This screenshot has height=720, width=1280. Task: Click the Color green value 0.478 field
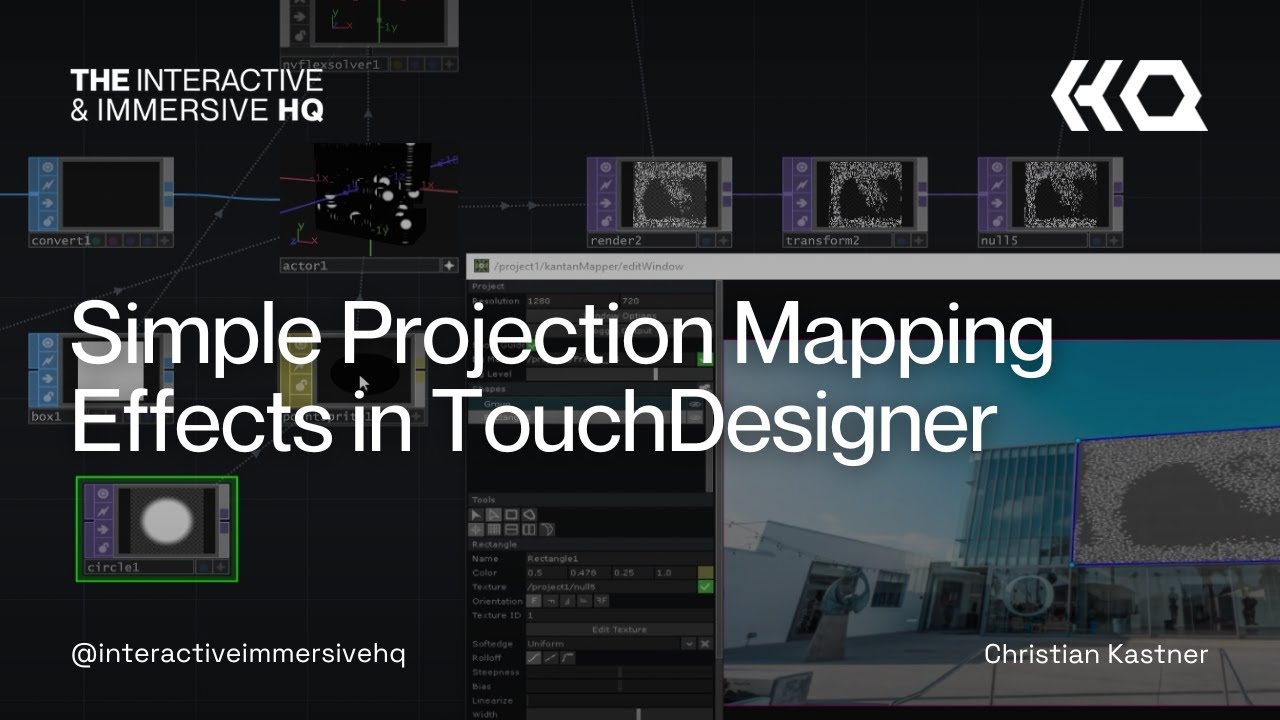pyautogui.click(x=590, y=573)
